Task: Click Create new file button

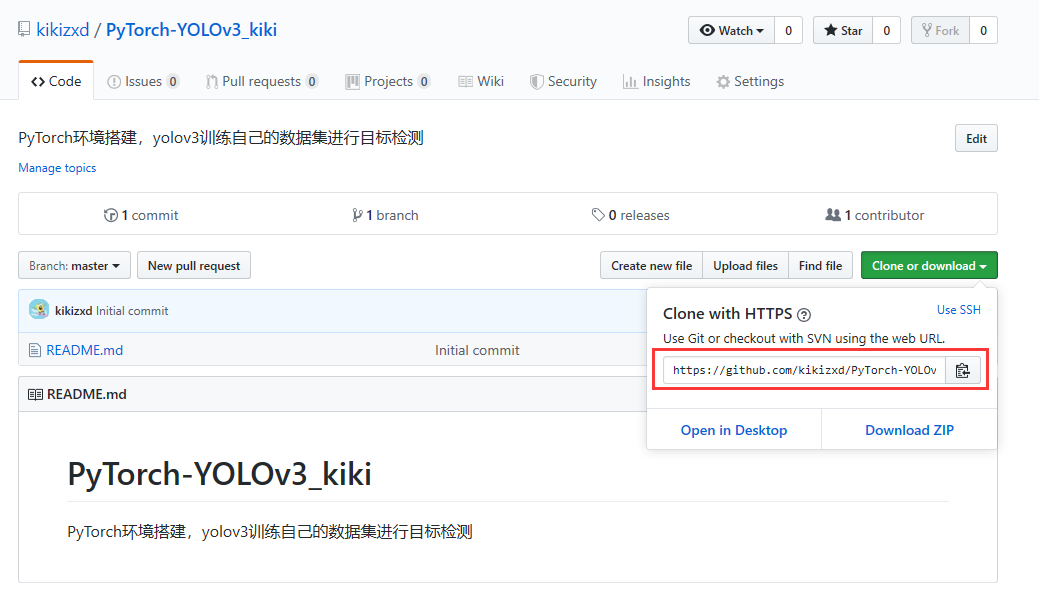Action: [651, 265]
